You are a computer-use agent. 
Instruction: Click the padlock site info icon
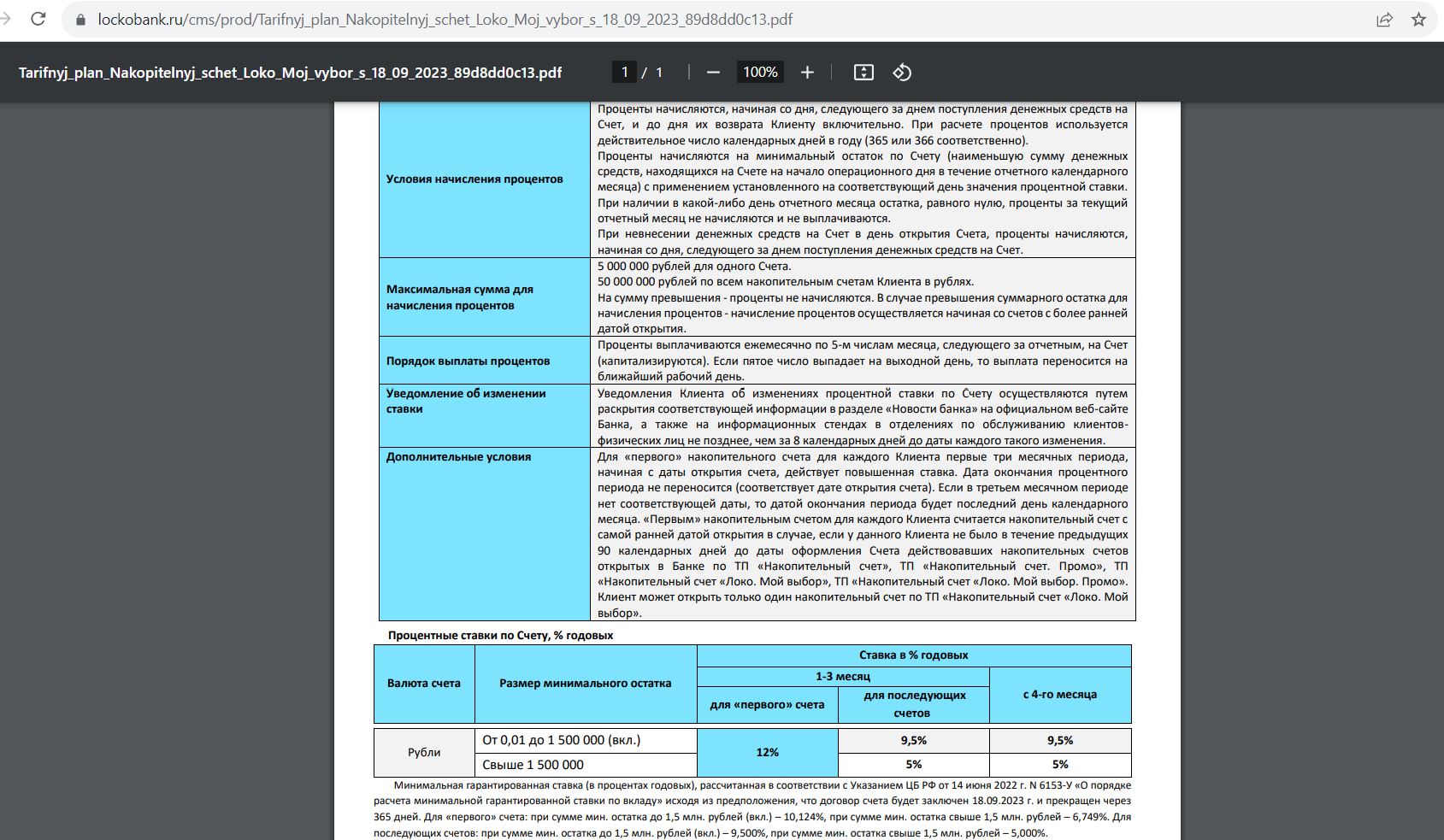click(81, 19)
